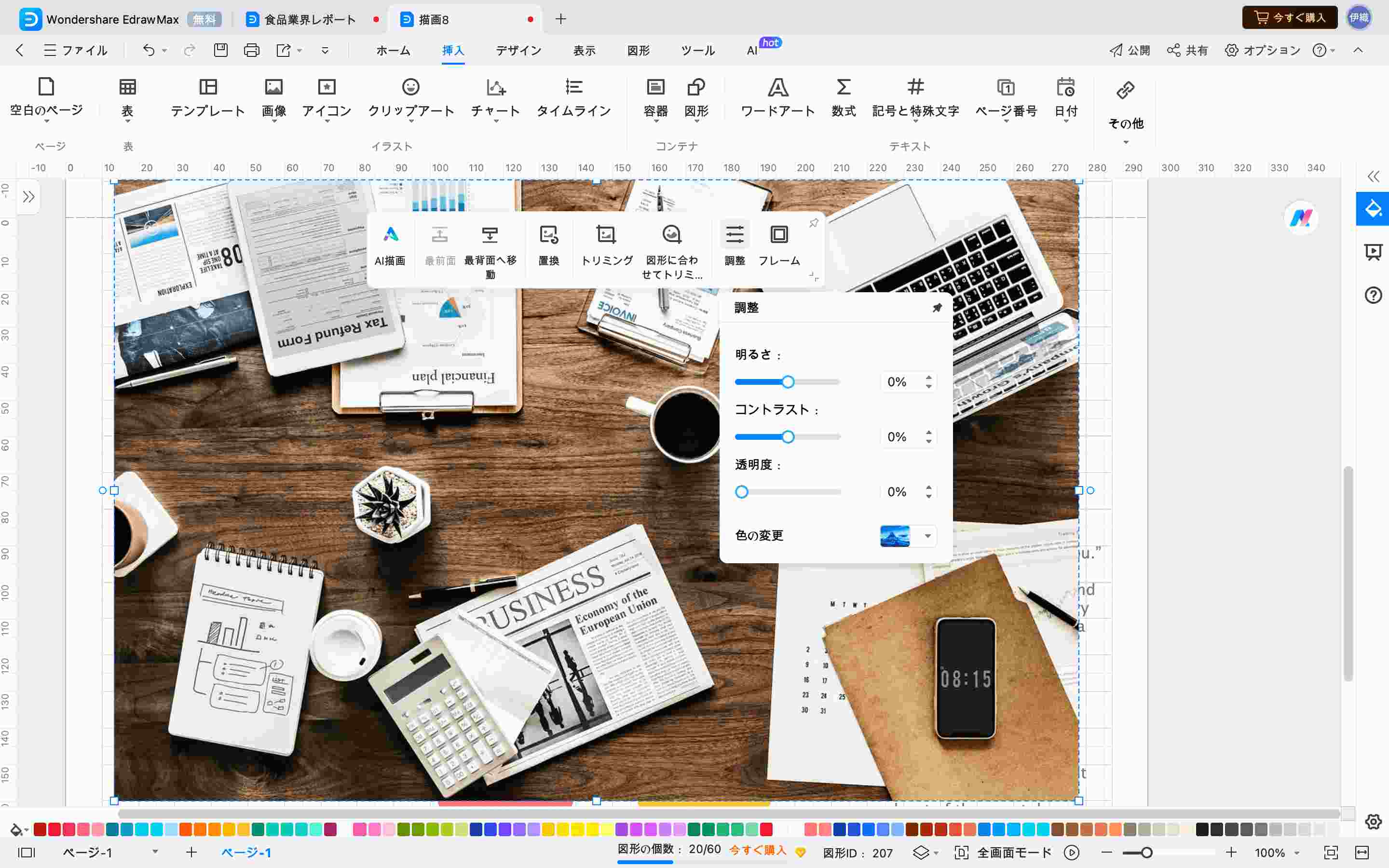1389x868 pixels.
Task: Click the 今すぐ購入 buy now button
Action: 1289,18
